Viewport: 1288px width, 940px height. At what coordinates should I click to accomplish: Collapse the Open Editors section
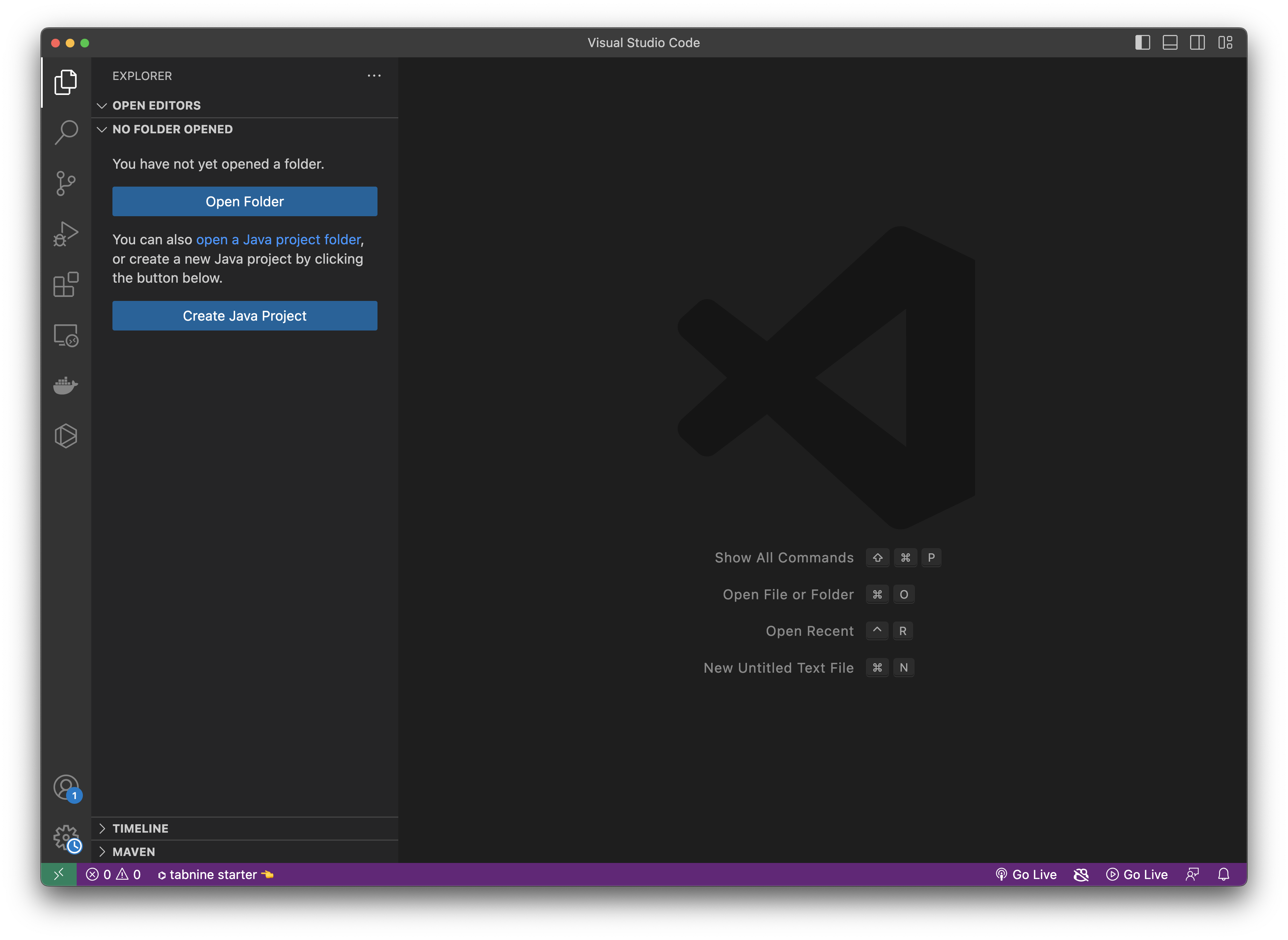click(157, 105)
